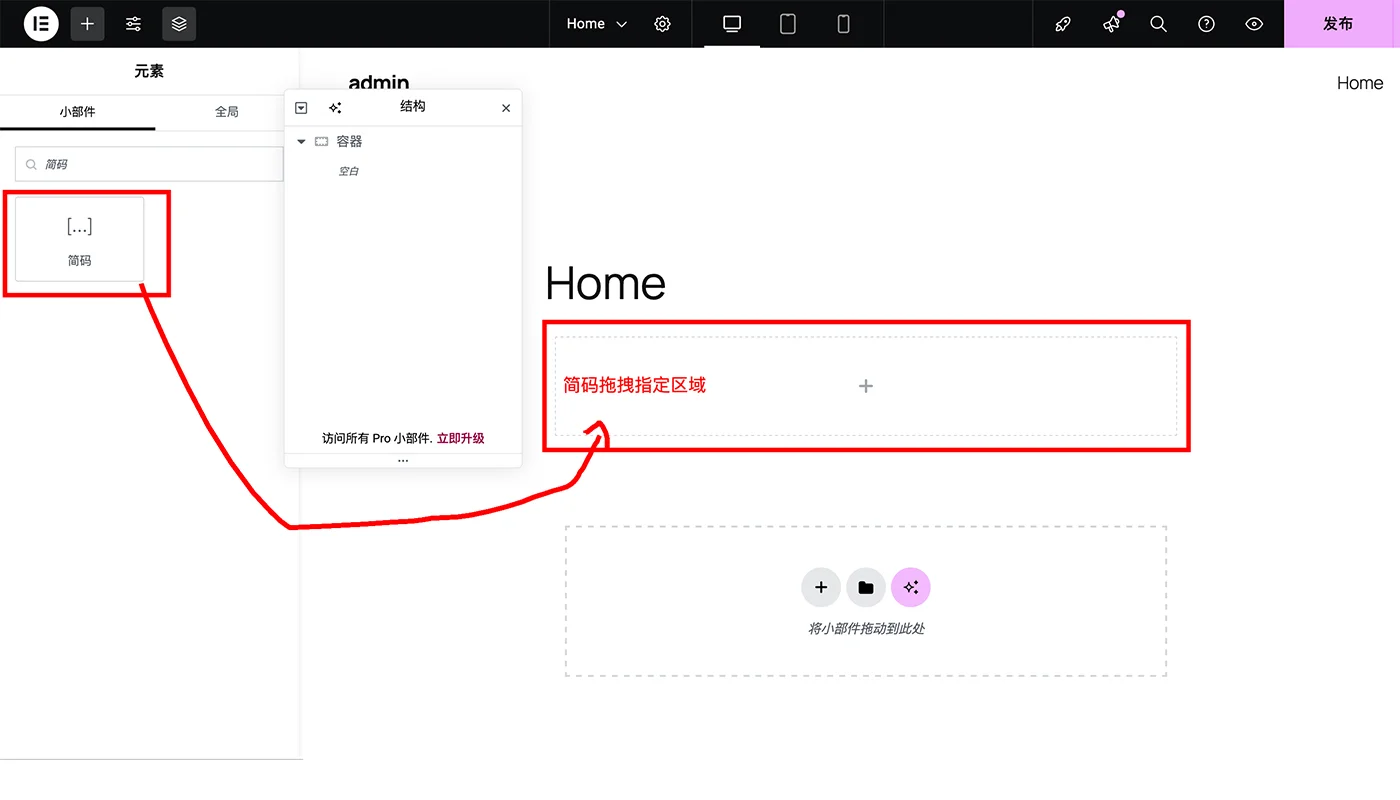Image resolution: width=1400 pixels, height=800 pixels.
Task: Click the help question mark icon
Action: [1206, 23]
